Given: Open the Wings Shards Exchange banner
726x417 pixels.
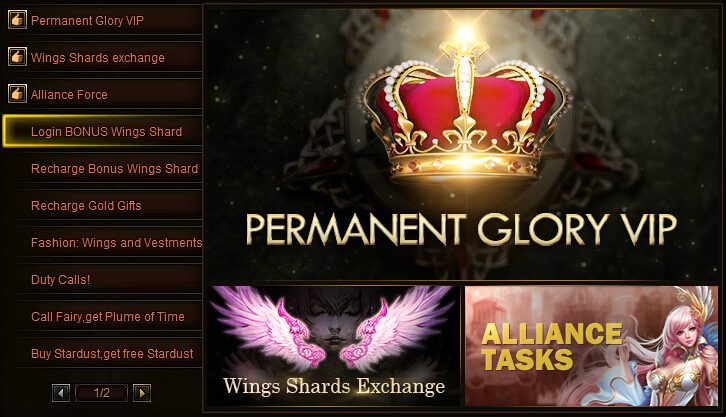Looking at the screenshot, I should coord(333,346).
